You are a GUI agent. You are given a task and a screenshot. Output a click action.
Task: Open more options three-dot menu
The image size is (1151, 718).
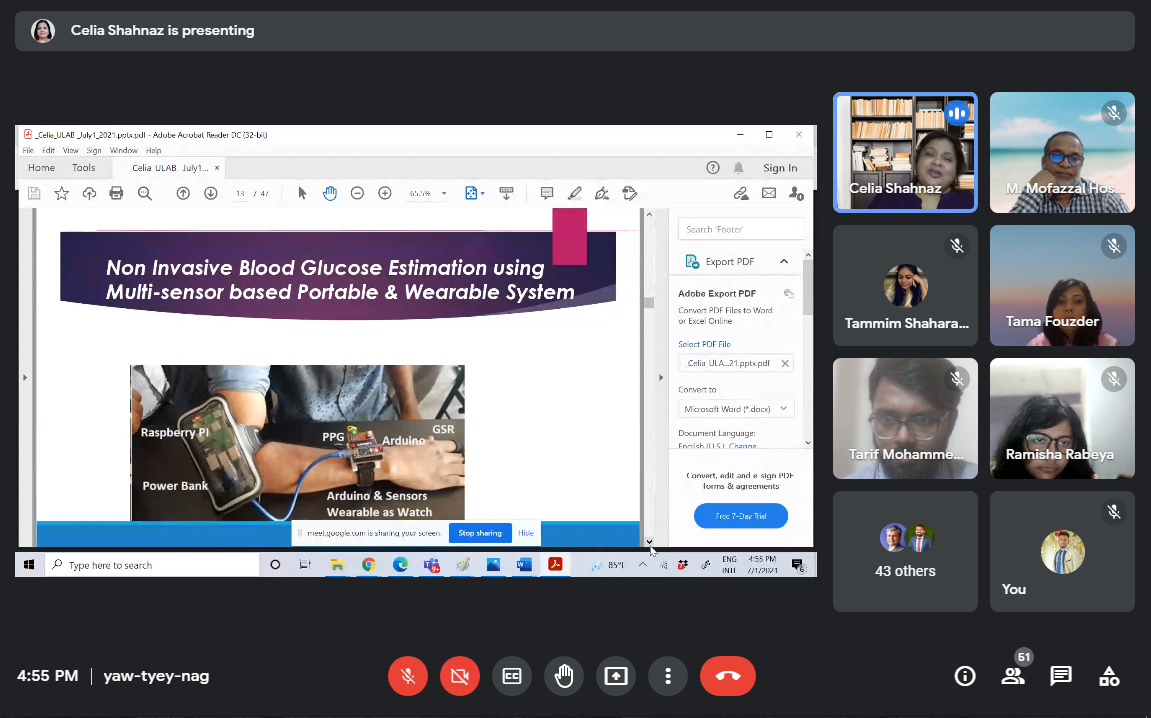coord(668,676)
